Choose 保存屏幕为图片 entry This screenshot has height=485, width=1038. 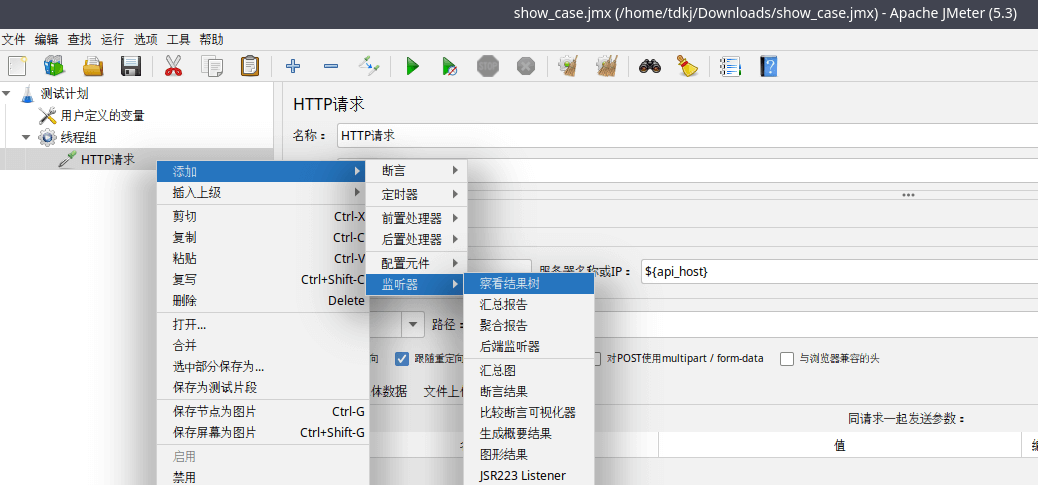coord(262,433)
